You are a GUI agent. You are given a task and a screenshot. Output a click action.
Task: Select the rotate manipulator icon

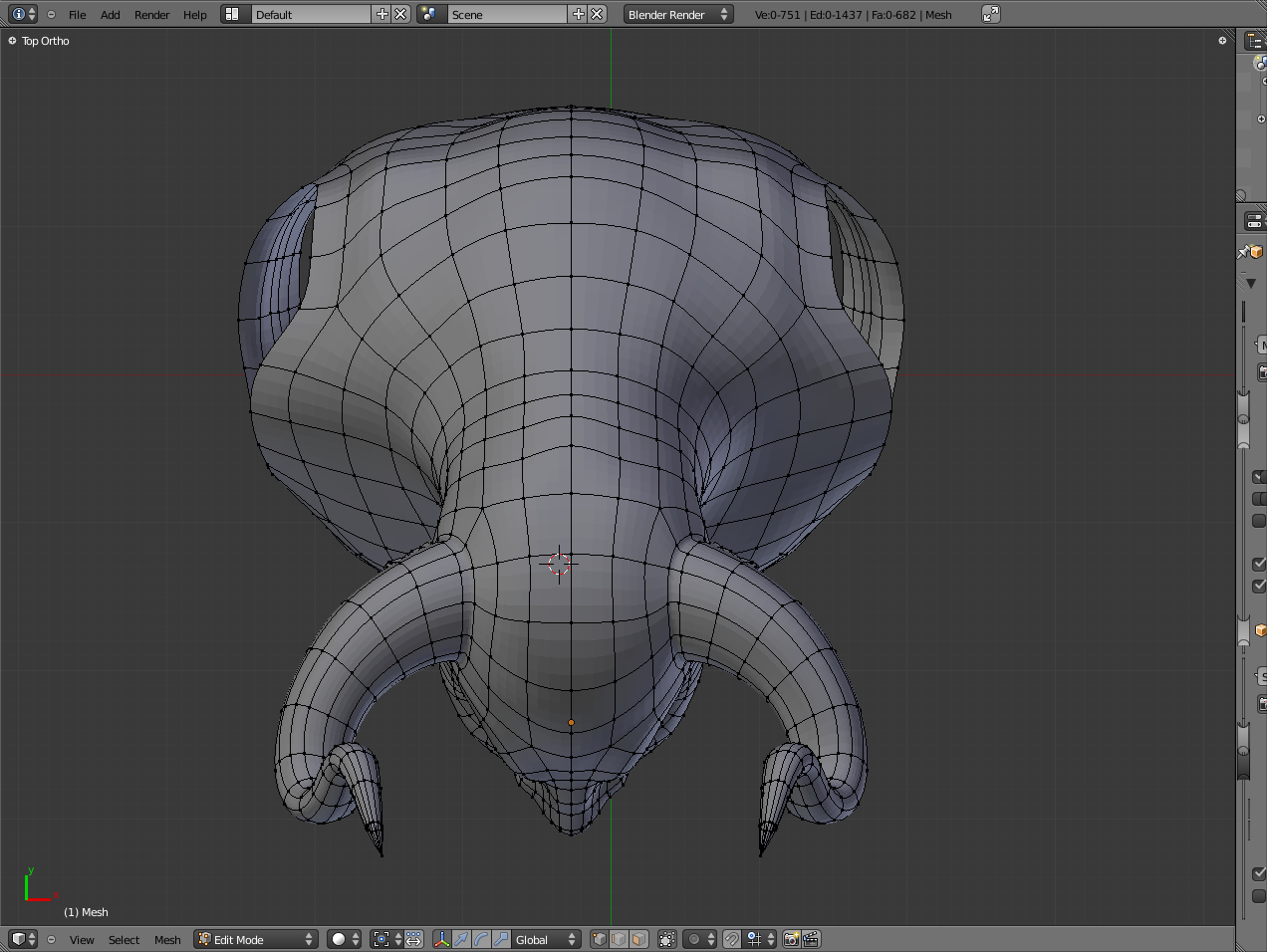point(481,939)
